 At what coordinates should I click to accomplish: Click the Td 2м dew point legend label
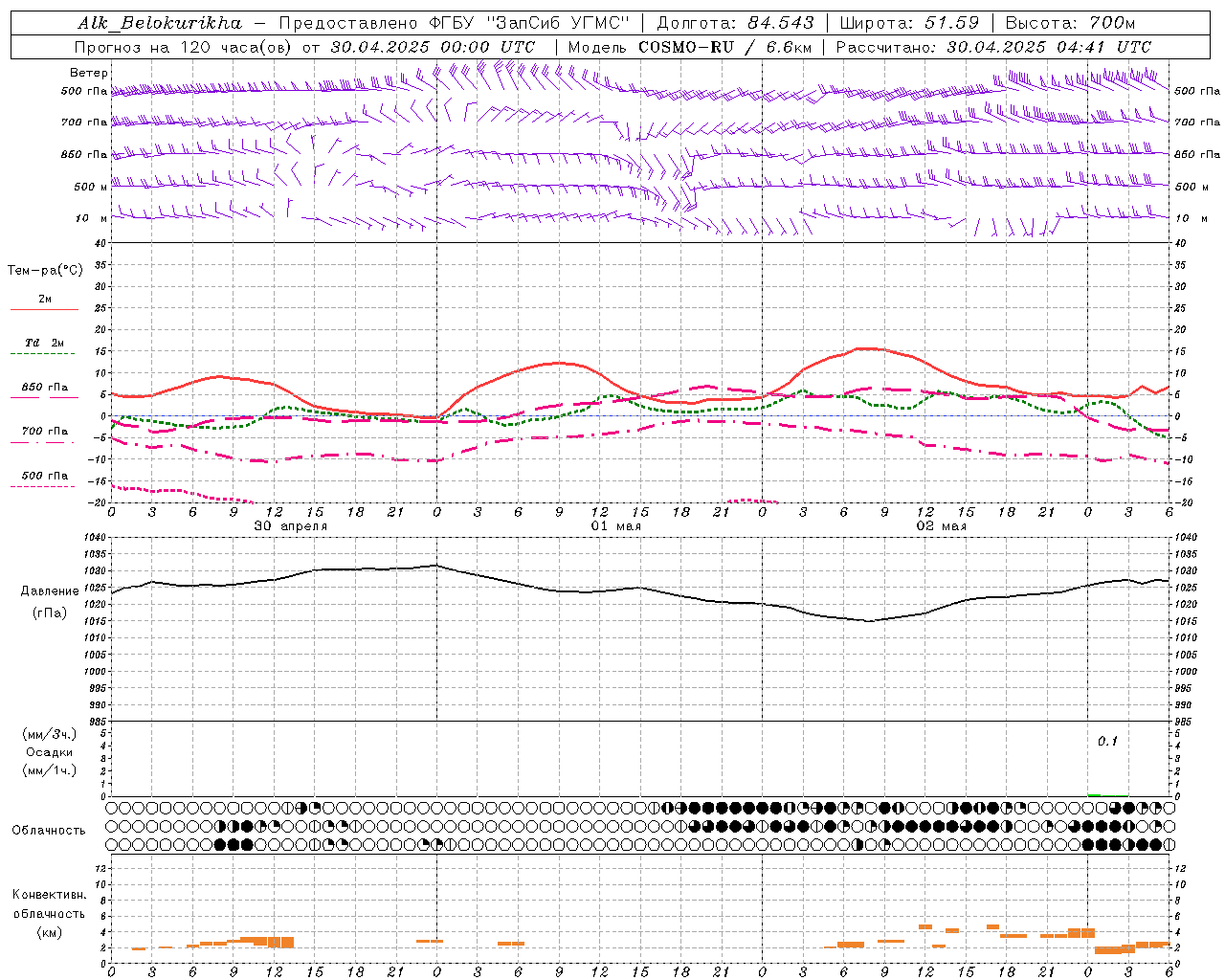44,343
